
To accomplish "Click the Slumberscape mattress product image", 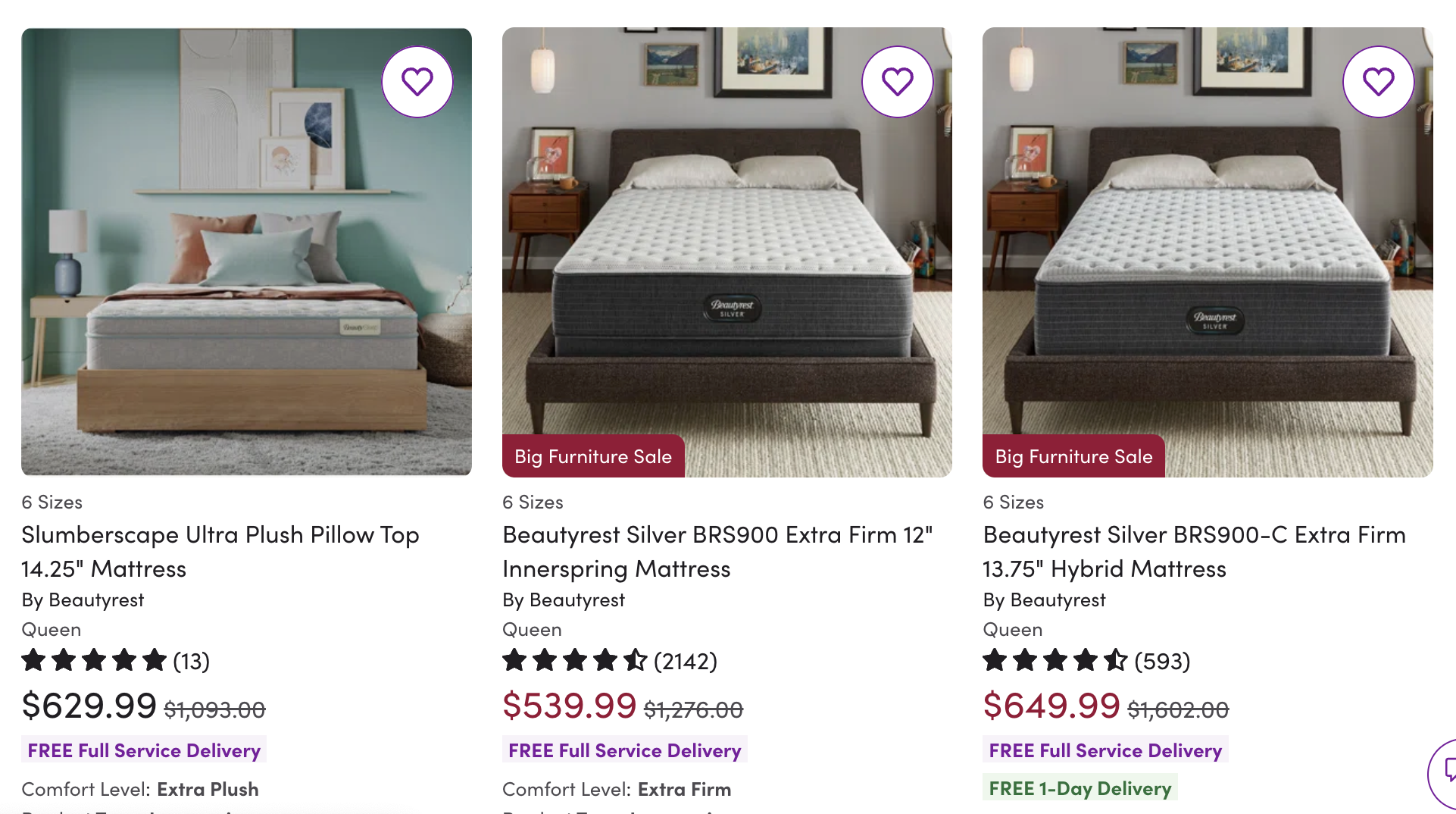I will 247,252.
